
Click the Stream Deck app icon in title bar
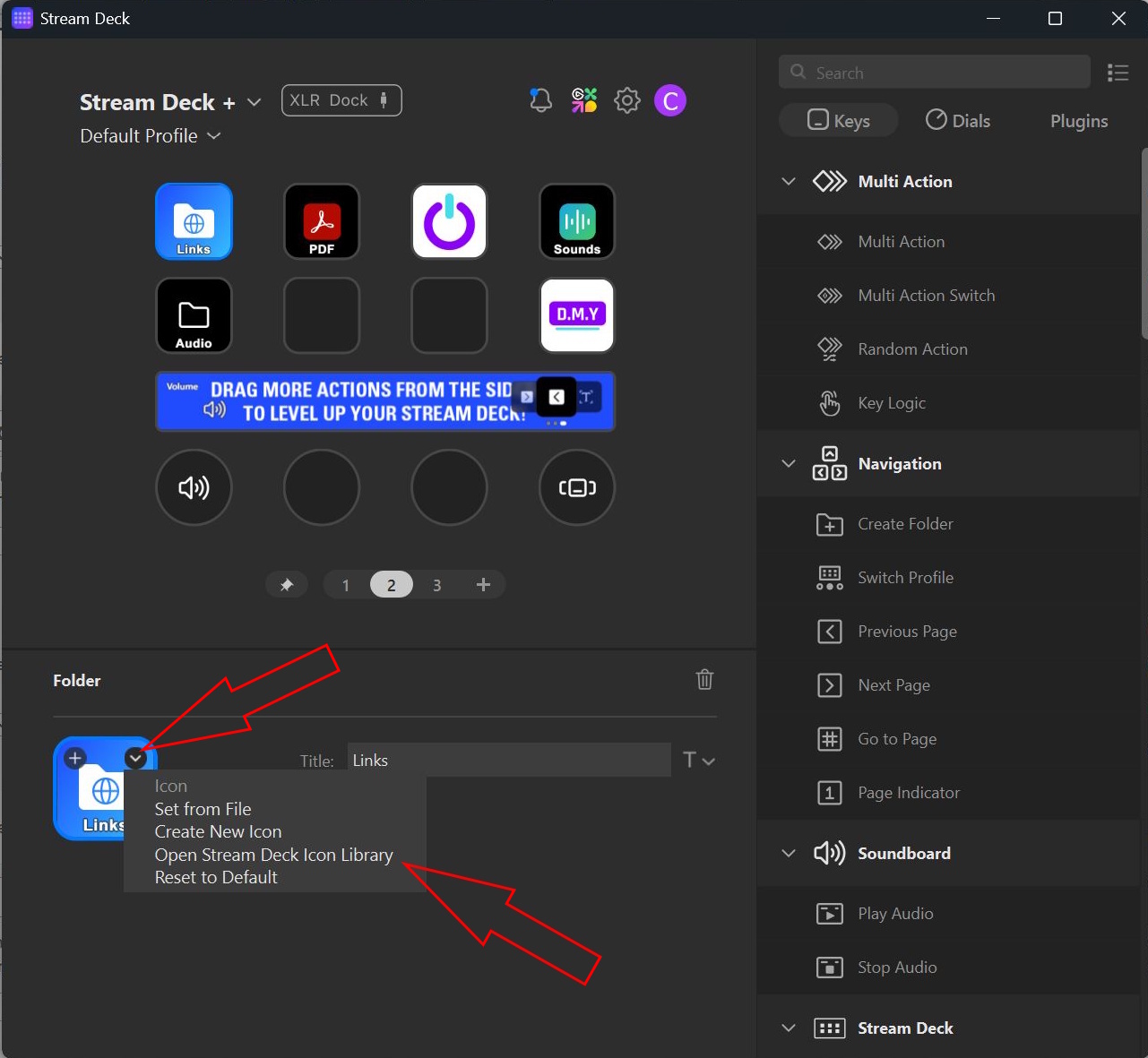click(22, 19)
